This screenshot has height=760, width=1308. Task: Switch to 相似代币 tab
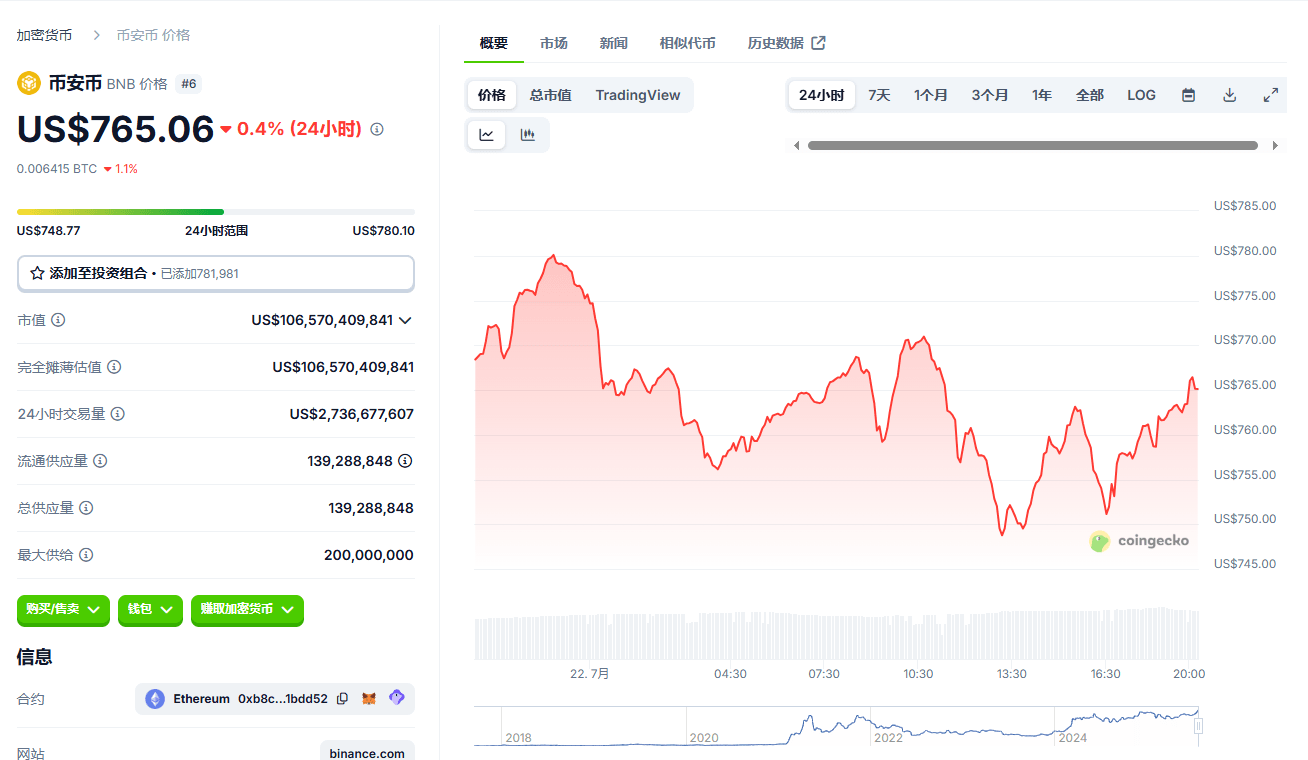tap(688, 43)
